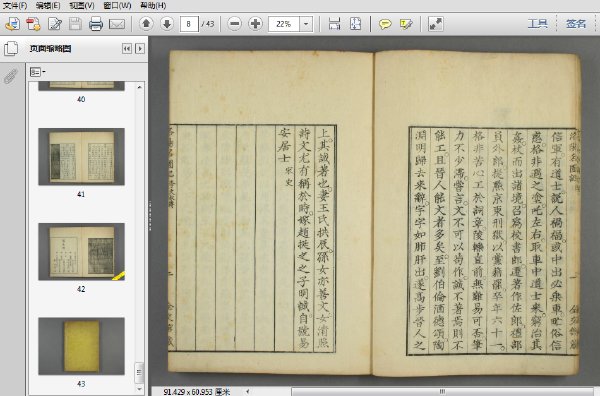The height and width of the screenshot is (396, 600).
Task: Collapse the thumbnails navigation pane
Action: click(127, 49)
